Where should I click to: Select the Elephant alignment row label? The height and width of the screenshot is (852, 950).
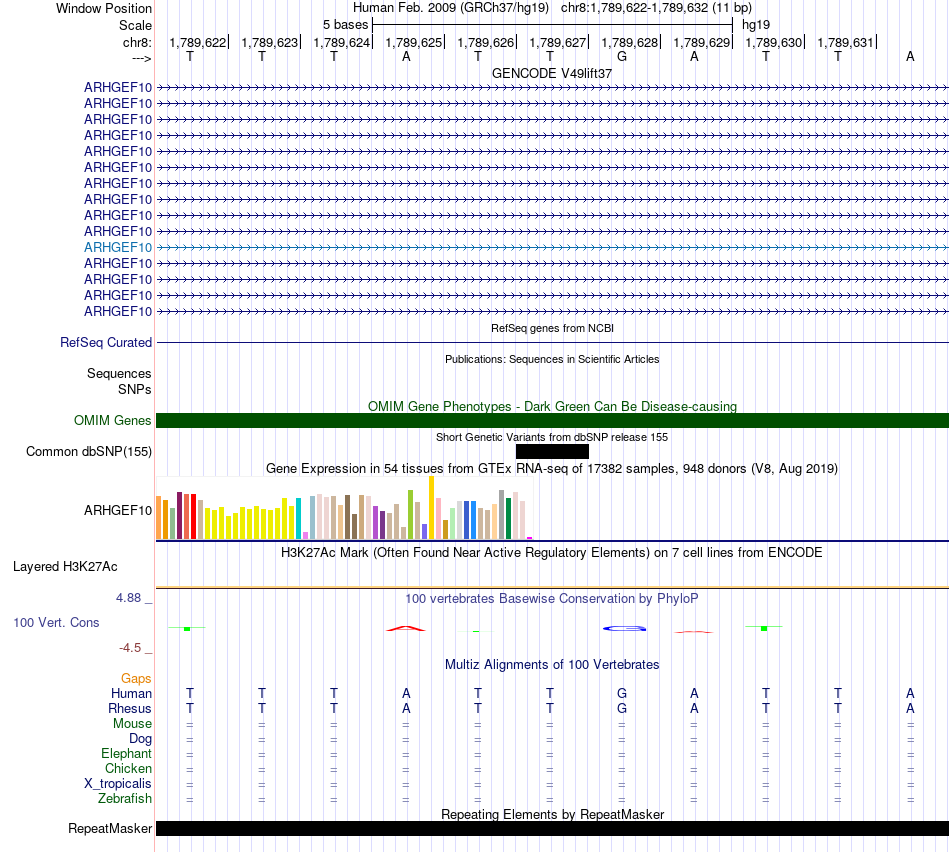click(x=126, y=753)
